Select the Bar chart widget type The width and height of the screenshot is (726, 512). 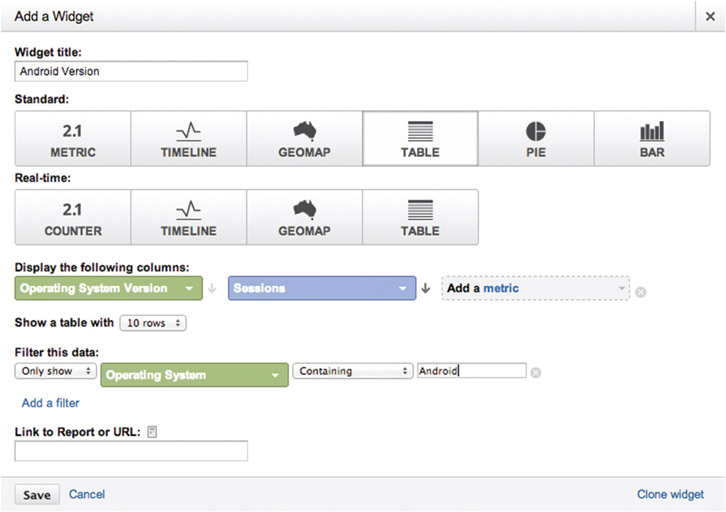tap(652, 138)
